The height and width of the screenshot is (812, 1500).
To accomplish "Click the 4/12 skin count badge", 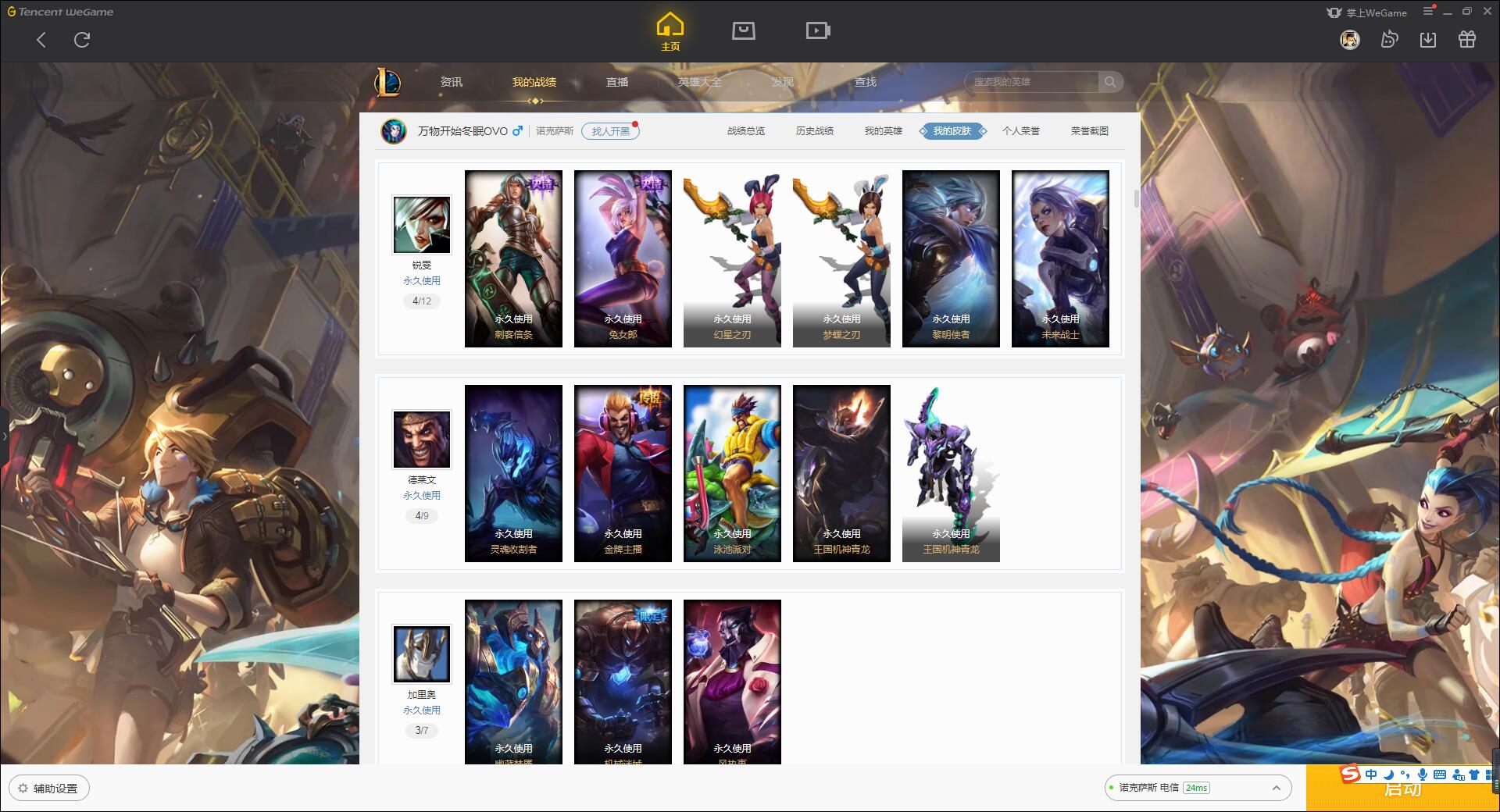I will pyautogui.click(x=422, y=301).
